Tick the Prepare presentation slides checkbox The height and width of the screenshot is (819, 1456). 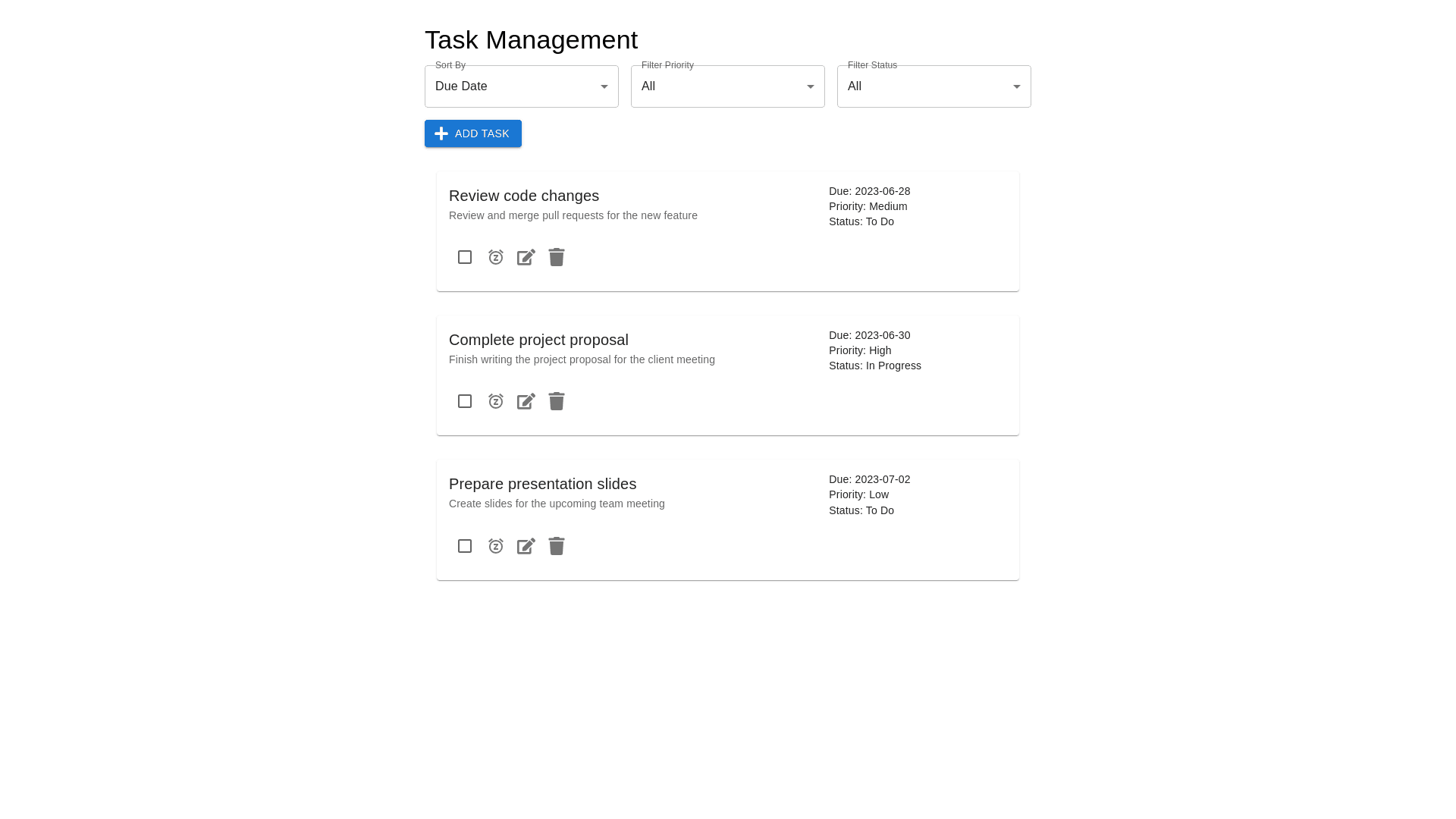click(465, 546)
